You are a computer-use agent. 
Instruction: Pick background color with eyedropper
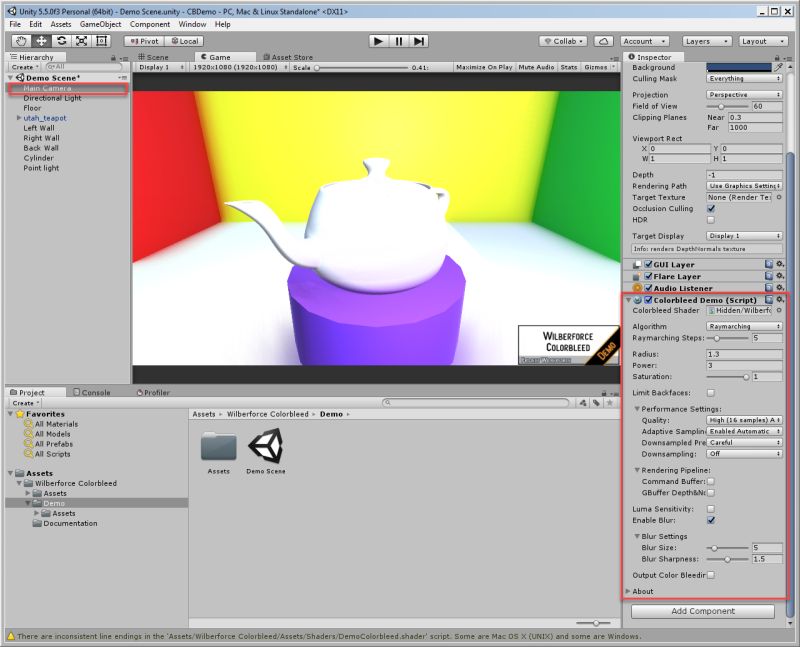click(x=779, y=67)
